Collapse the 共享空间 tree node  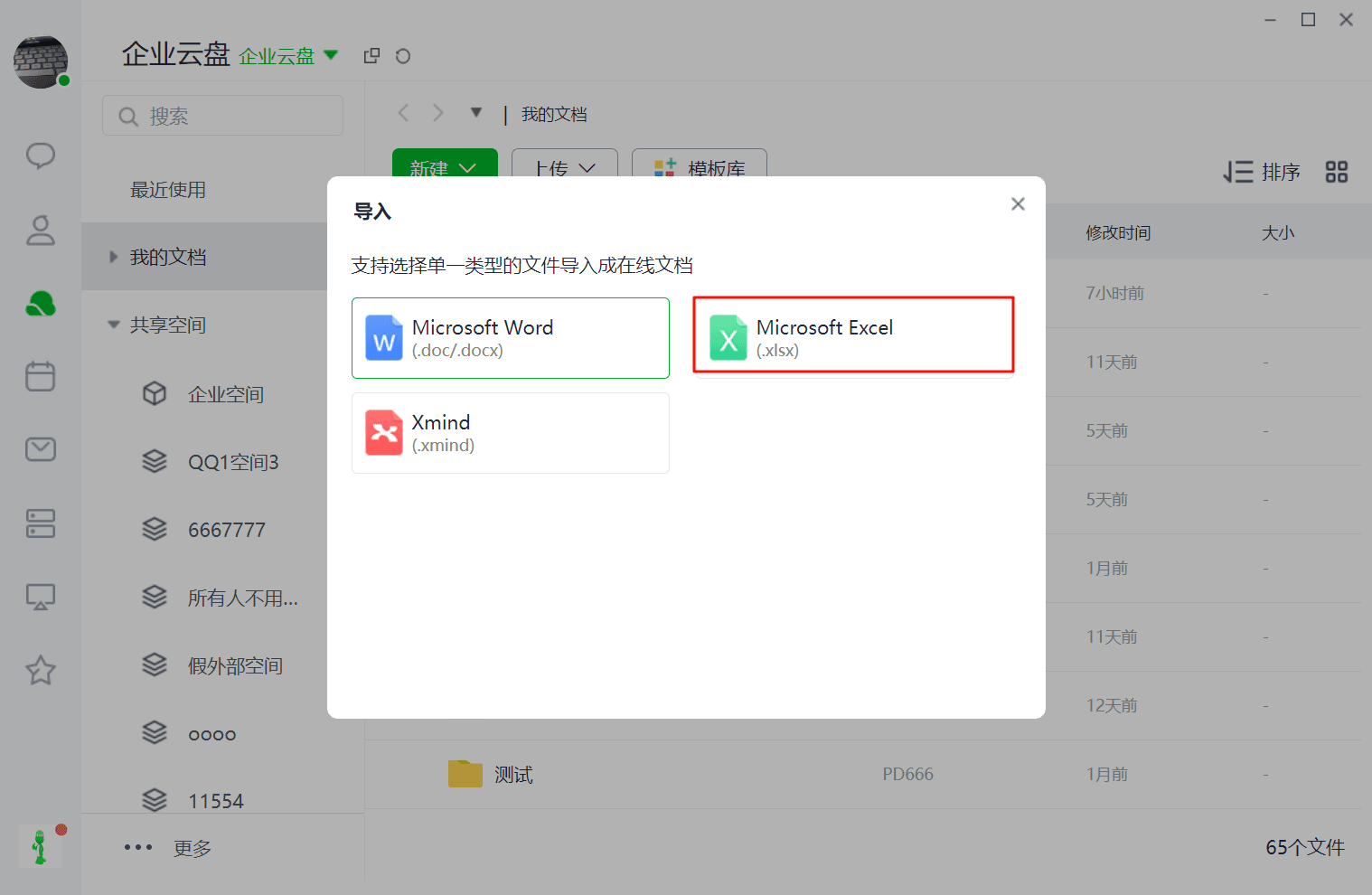[x=114, y=325]
